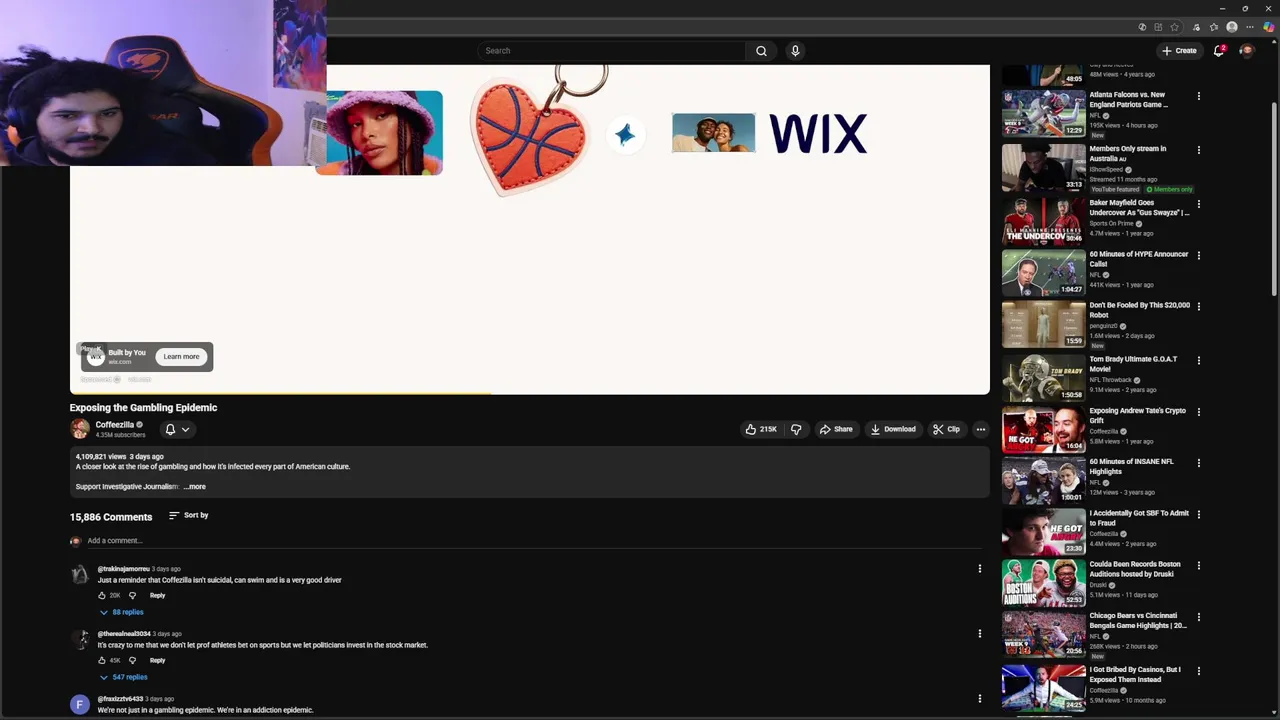
Task: Like the @trakinajamorreu comment
Action: pyautogui.click(x=102, y=595)
